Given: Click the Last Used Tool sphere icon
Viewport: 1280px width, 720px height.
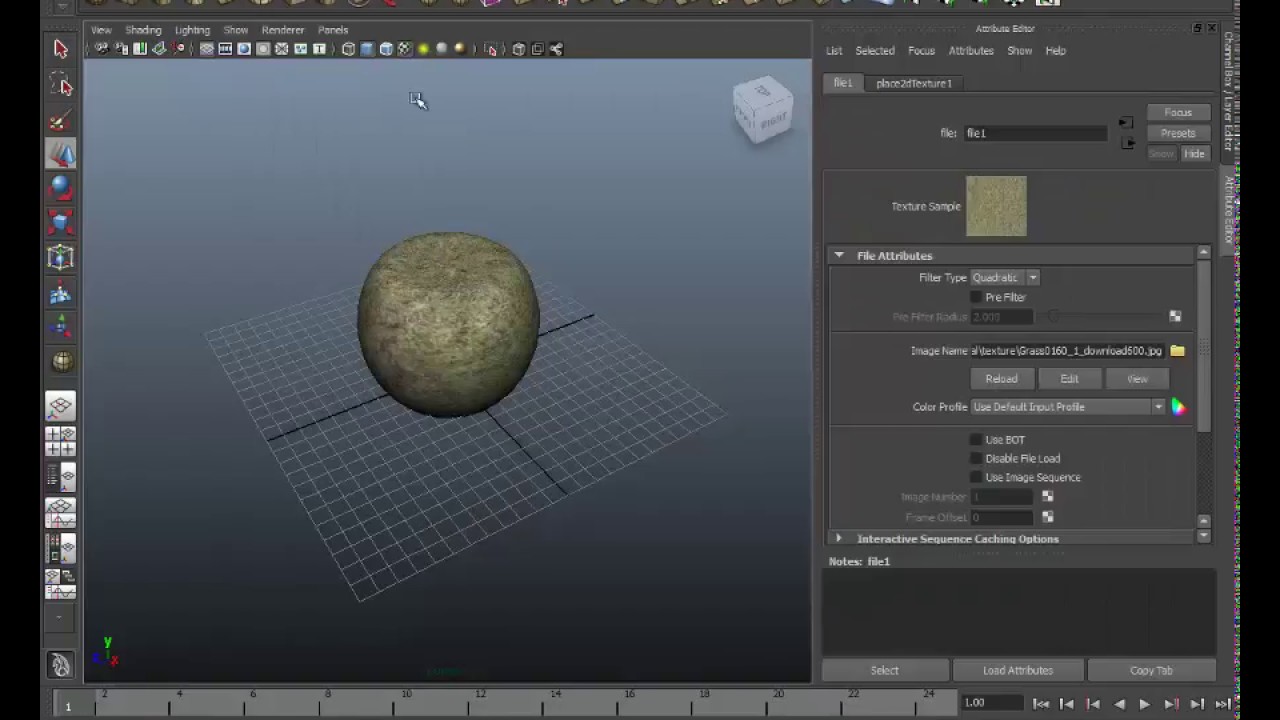Looking at the screenshot, I should tap(60, 361).
